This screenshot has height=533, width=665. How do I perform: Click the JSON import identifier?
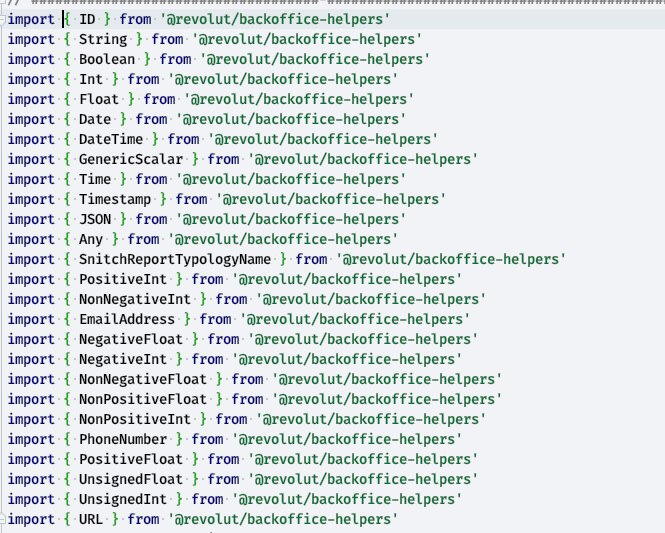(x=95, y=219)
